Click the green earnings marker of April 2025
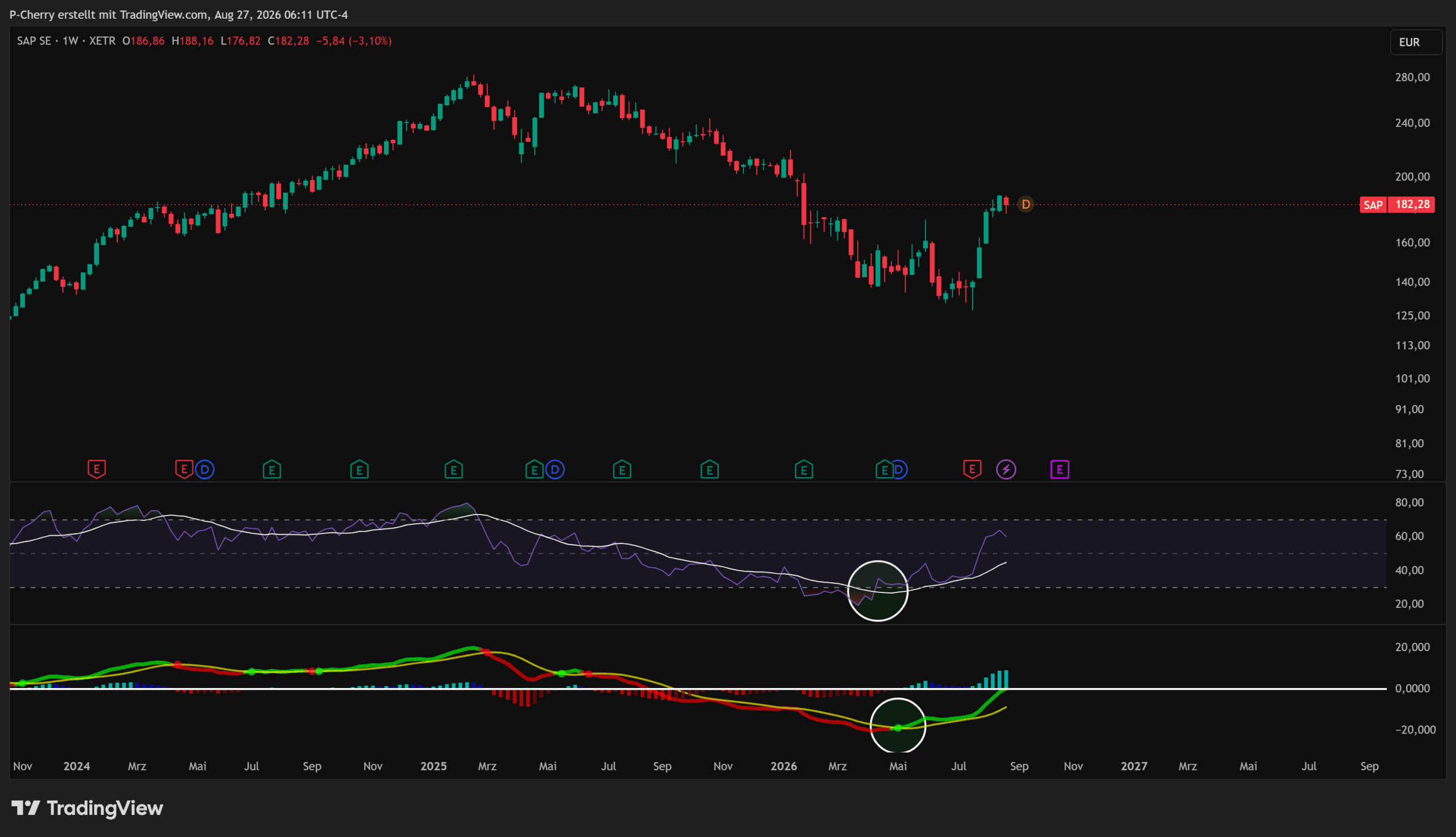The height and width of the screenshot is (837, 1456). (x=534, y=470)
